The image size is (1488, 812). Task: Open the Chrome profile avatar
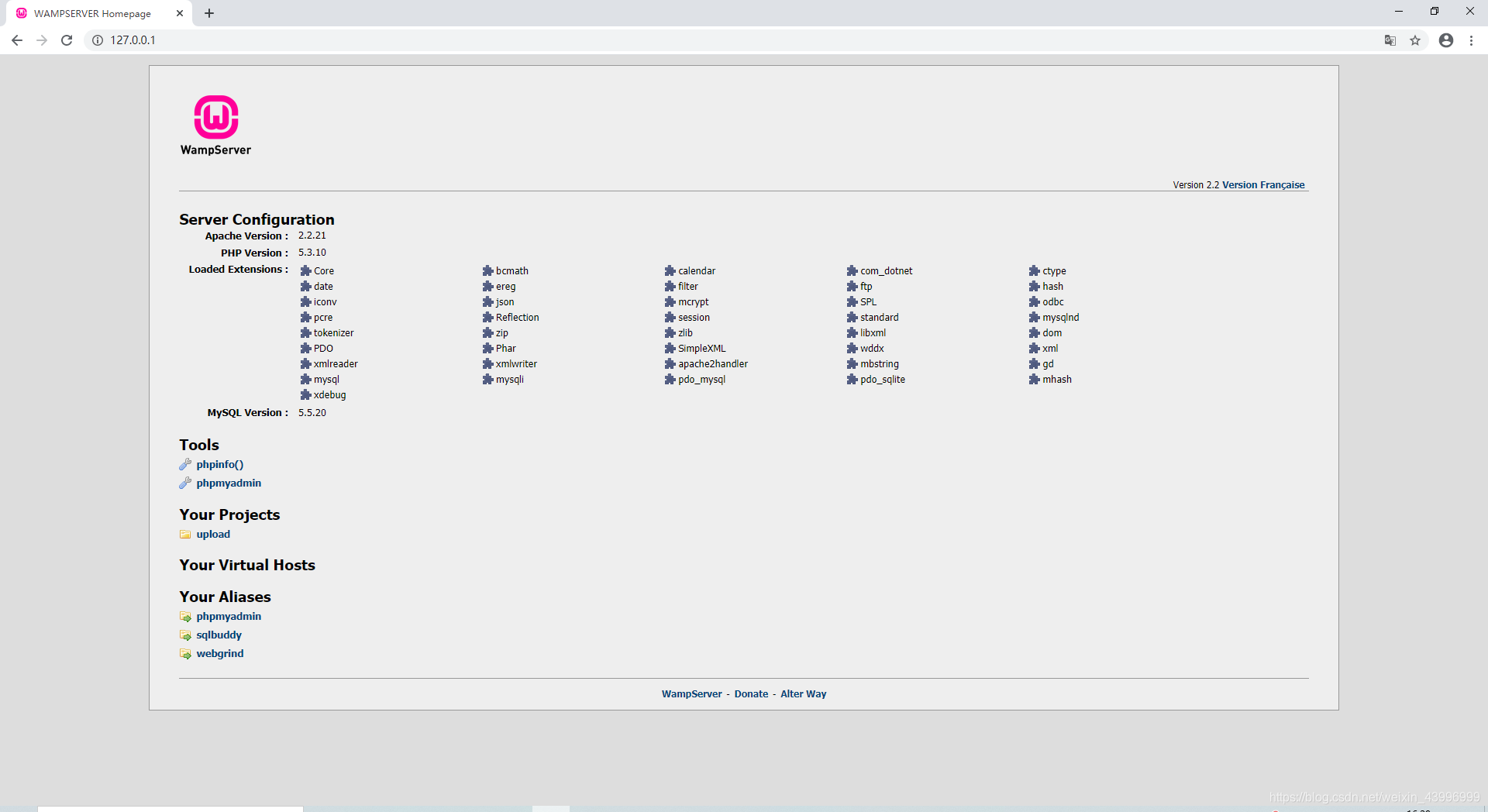pyautogui.click(x=1446, y=40)
